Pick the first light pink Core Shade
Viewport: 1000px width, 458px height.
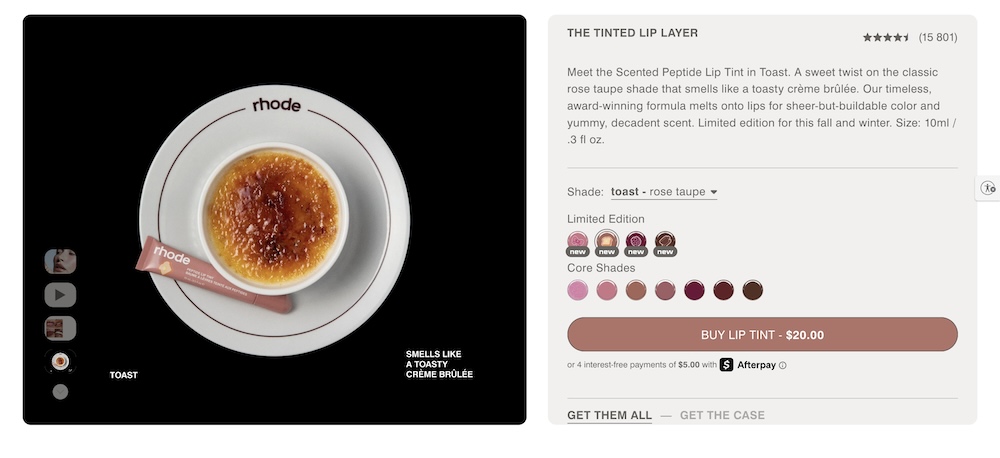[x=577, y=290]
